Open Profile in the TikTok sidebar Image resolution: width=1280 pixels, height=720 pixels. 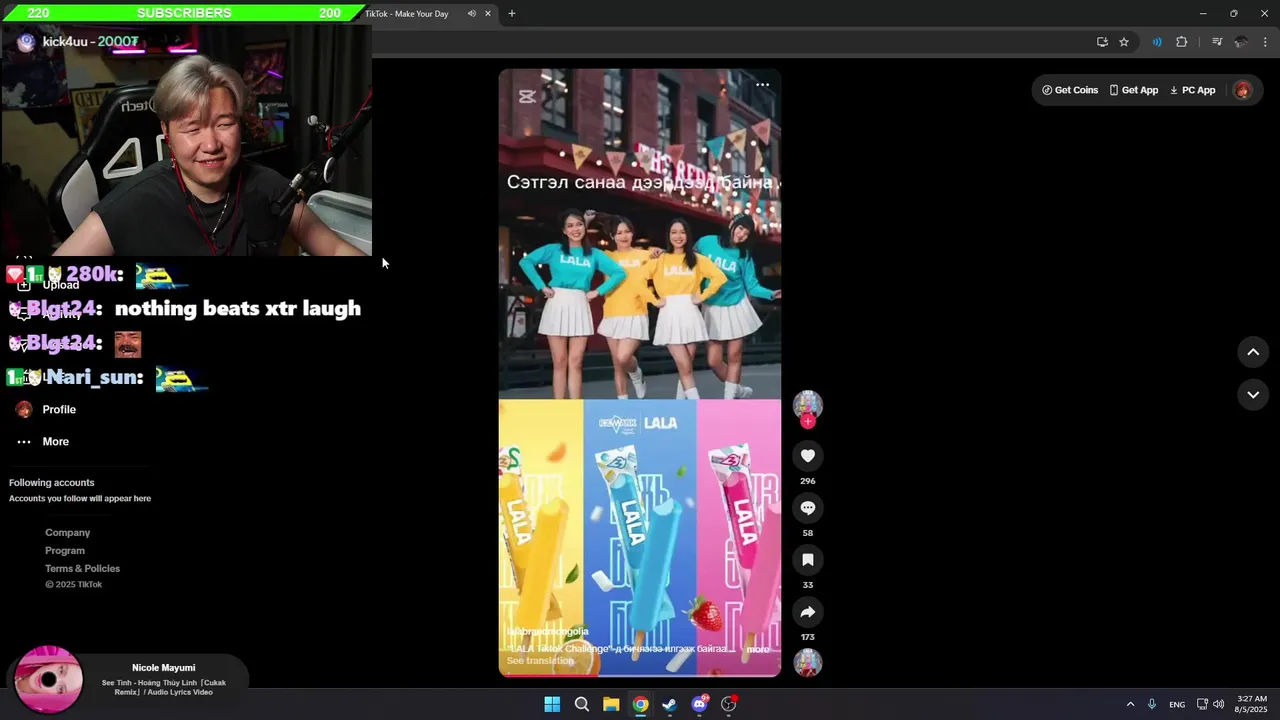(46, 409)
